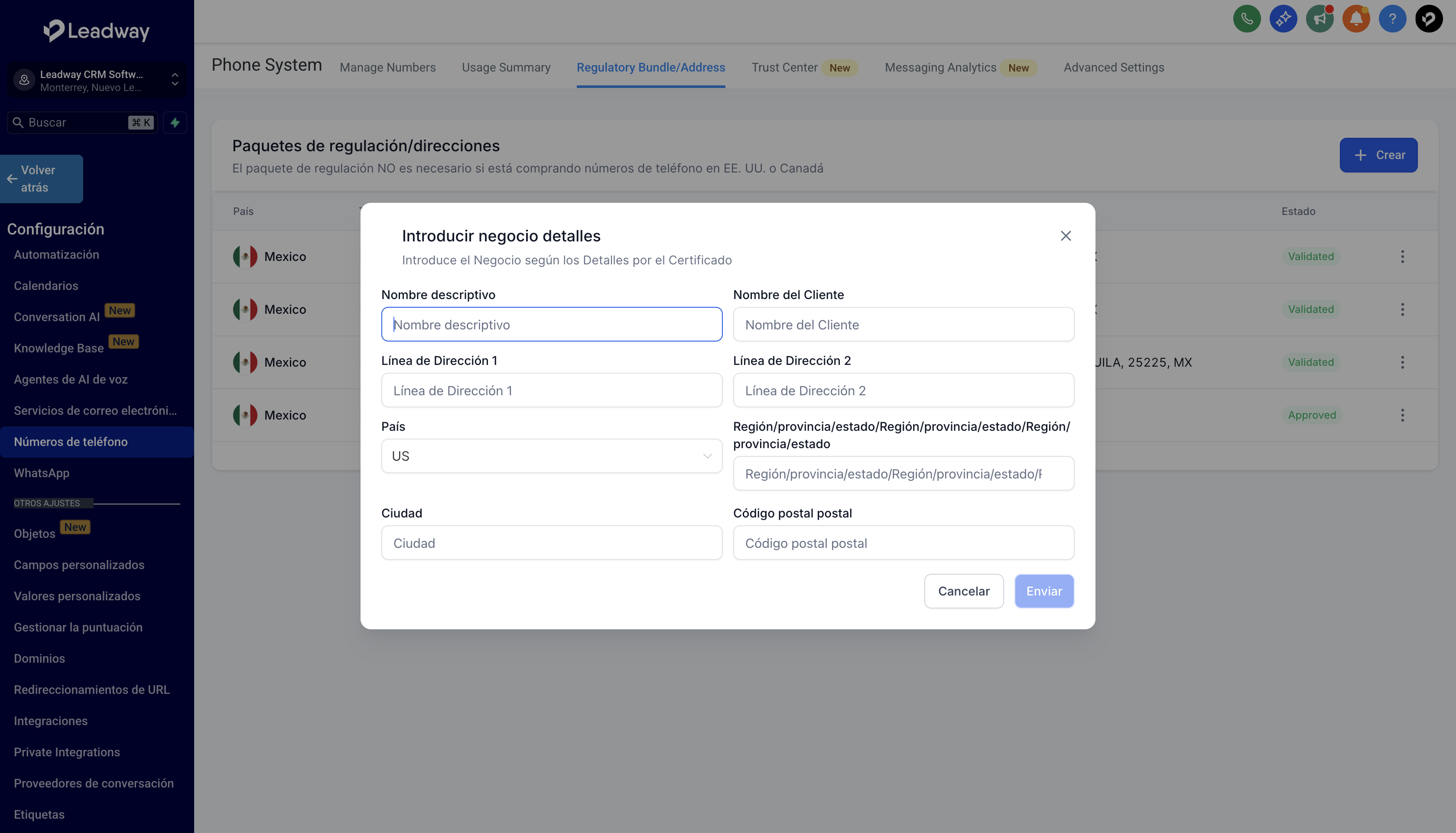Click the question mark help icon
Screen dimensions: 1456x833
(1392, 19)
